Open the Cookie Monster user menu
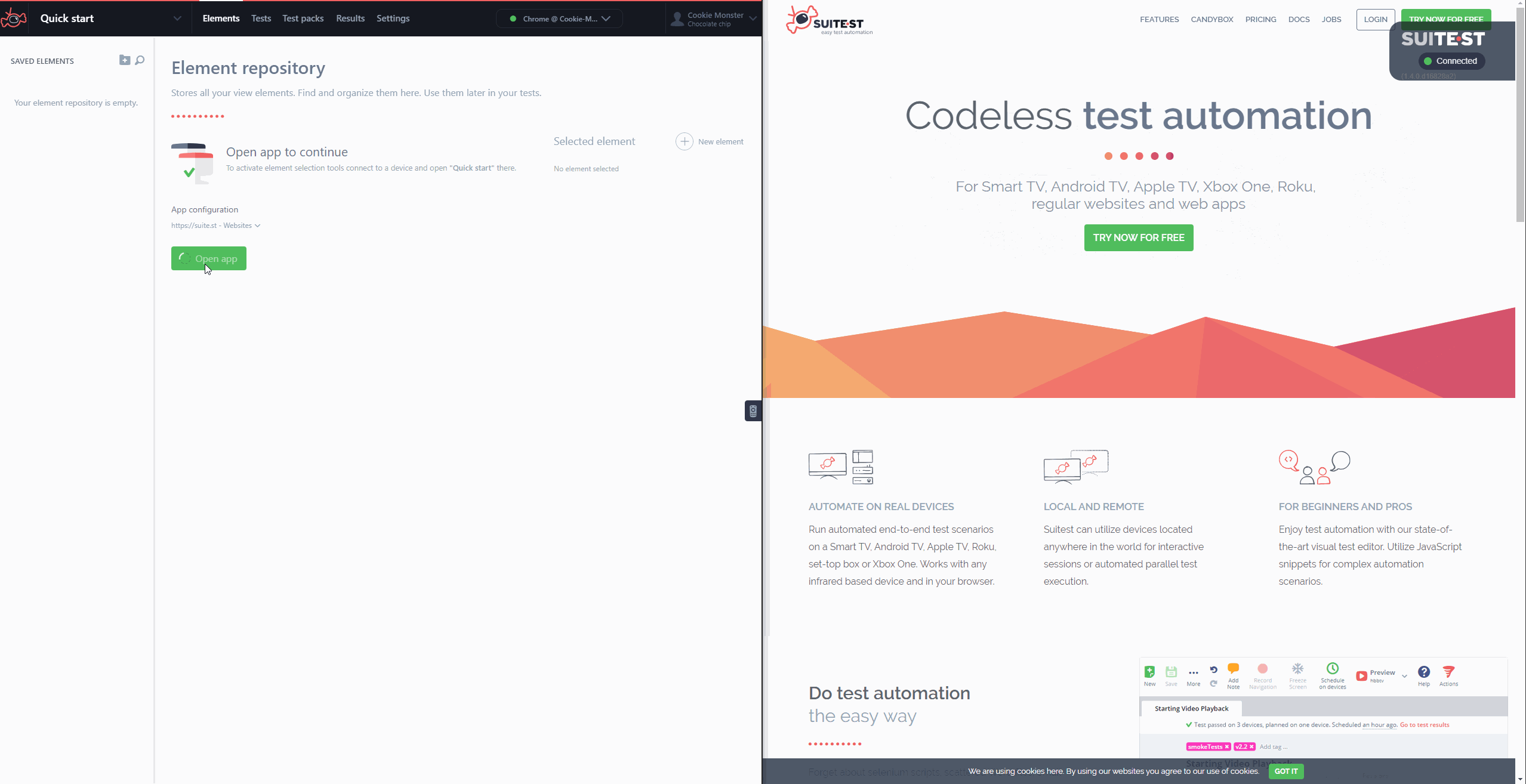Image resolution: width=1526 pixels, height=784 pixels. point(714,19)
